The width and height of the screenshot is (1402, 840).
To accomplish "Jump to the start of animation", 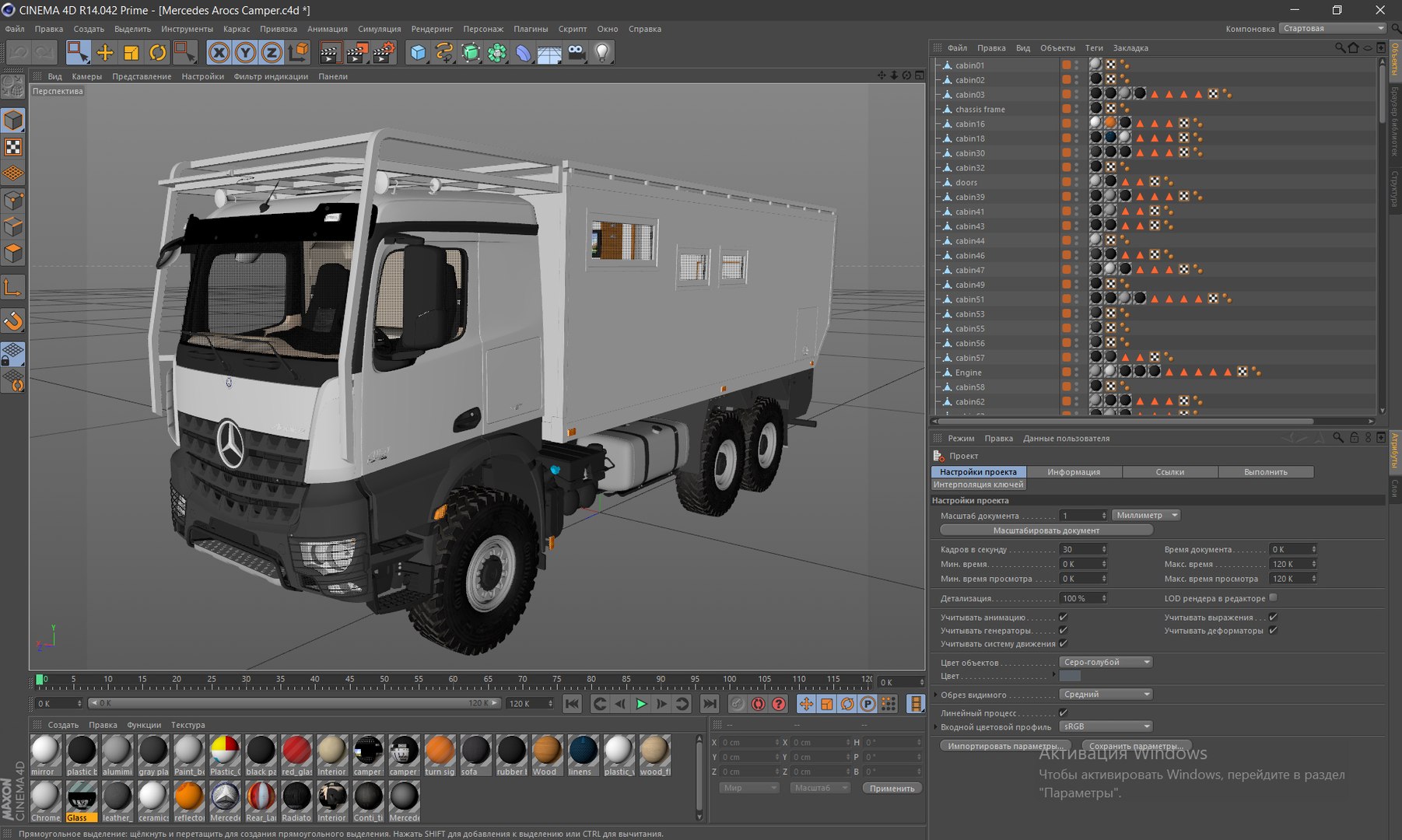I will 572,704.
